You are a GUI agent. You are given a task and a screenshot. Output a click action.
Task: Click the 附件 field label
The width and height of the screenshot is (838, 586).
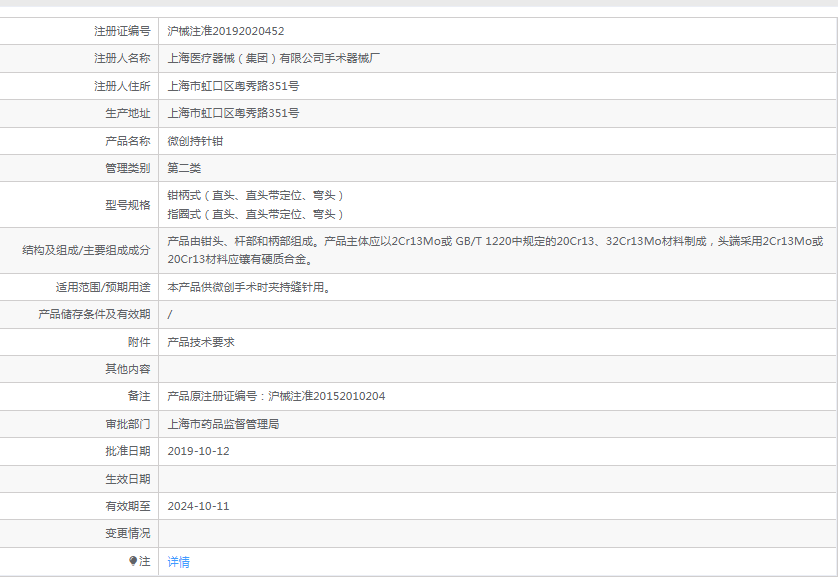pyautogui.click(x=139, y=342)
